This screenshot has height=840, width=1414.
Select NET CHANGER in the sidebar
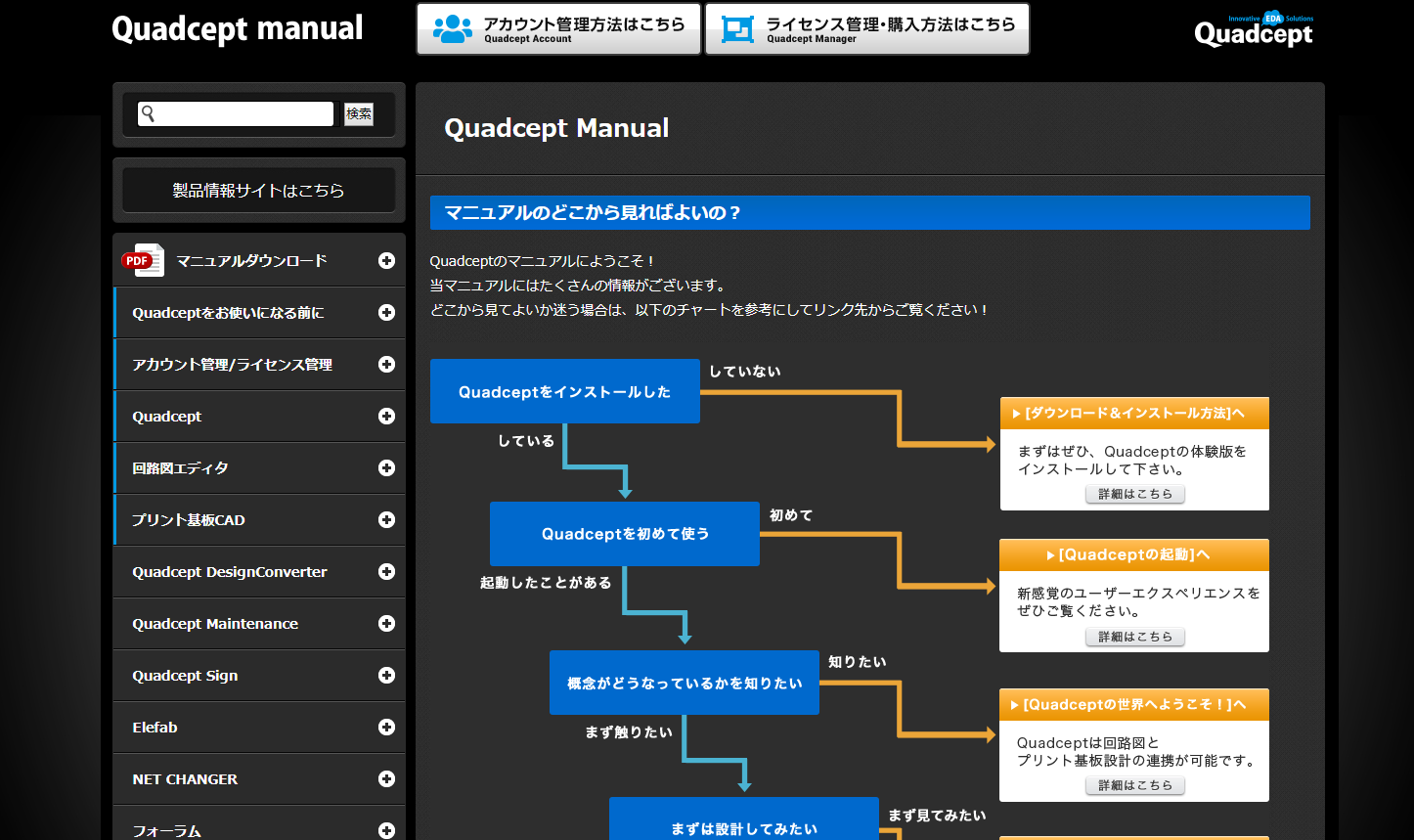click(258, 778)
